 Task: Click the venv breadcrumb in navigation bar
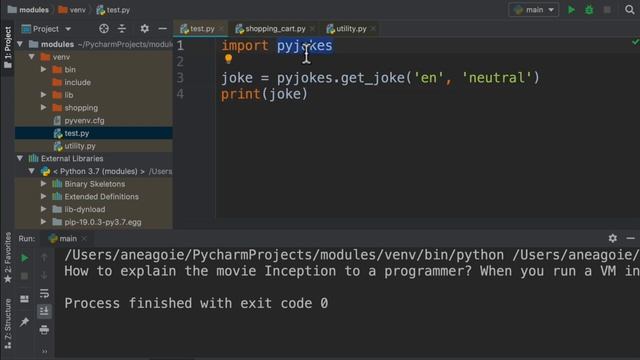point(72,10)
